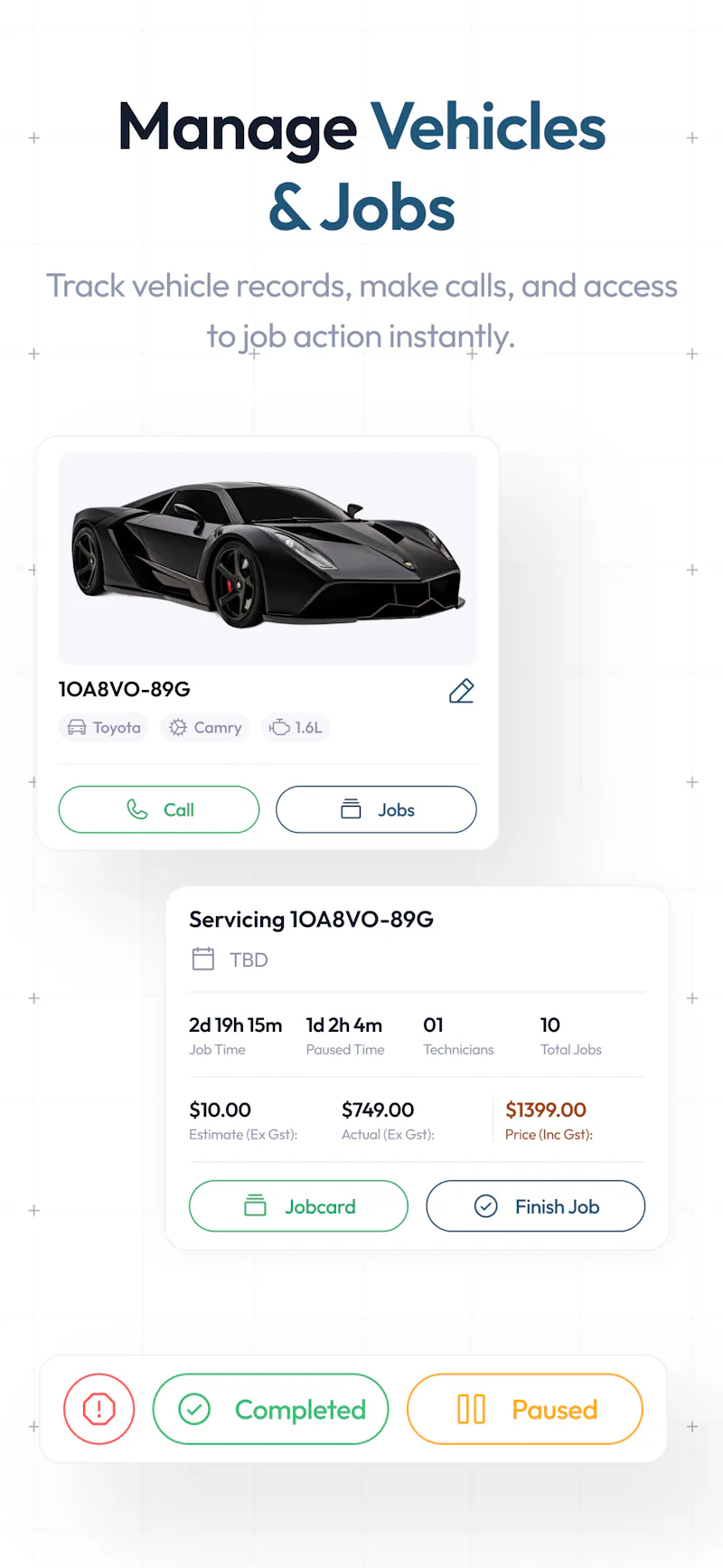Click the 1d 2h 4m paused time
This screenshot has height=1568, width=723.
(x=344, y=1025)
